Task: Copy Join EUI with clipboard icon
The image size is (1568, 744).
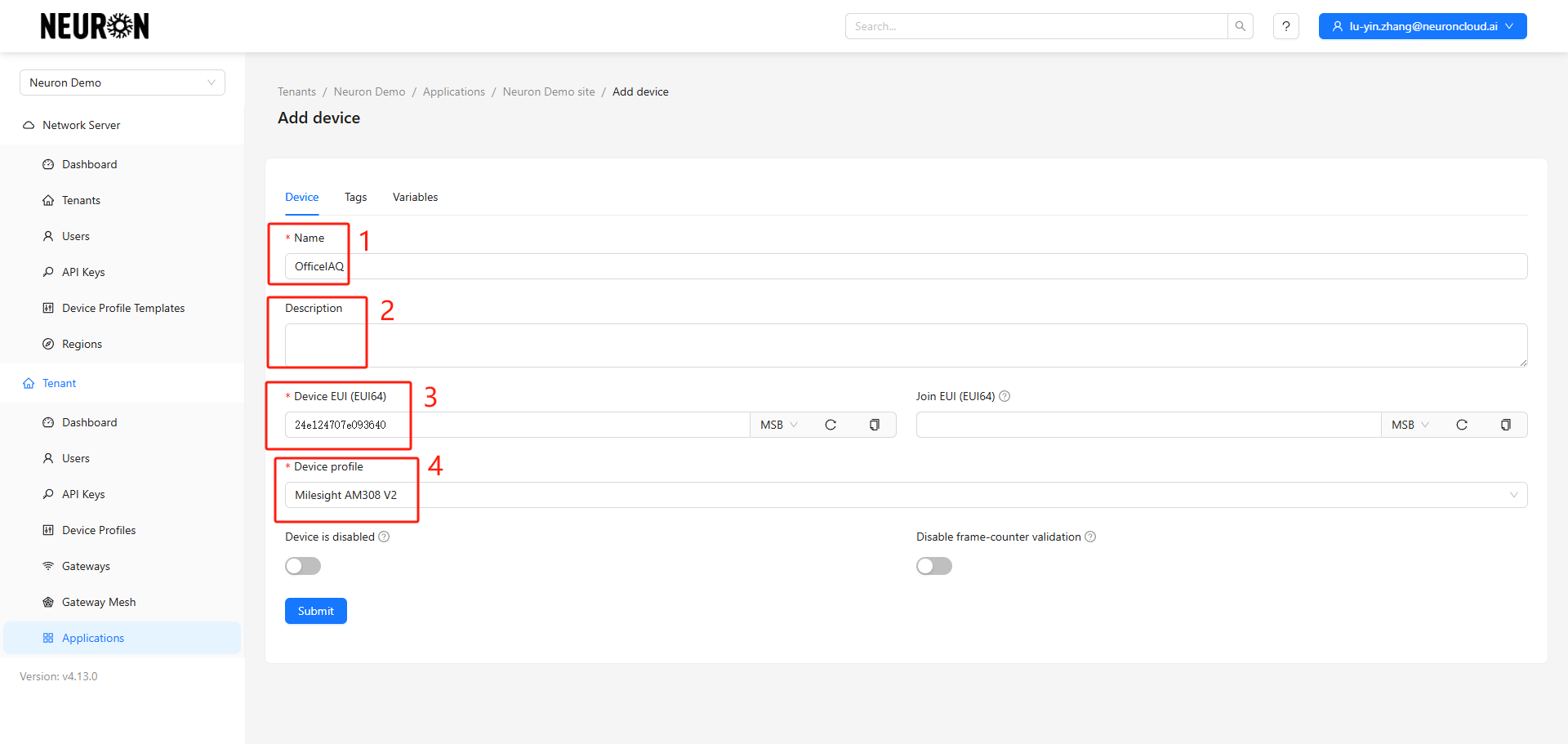Action: pyautogui.click(x=1506, y=425)
